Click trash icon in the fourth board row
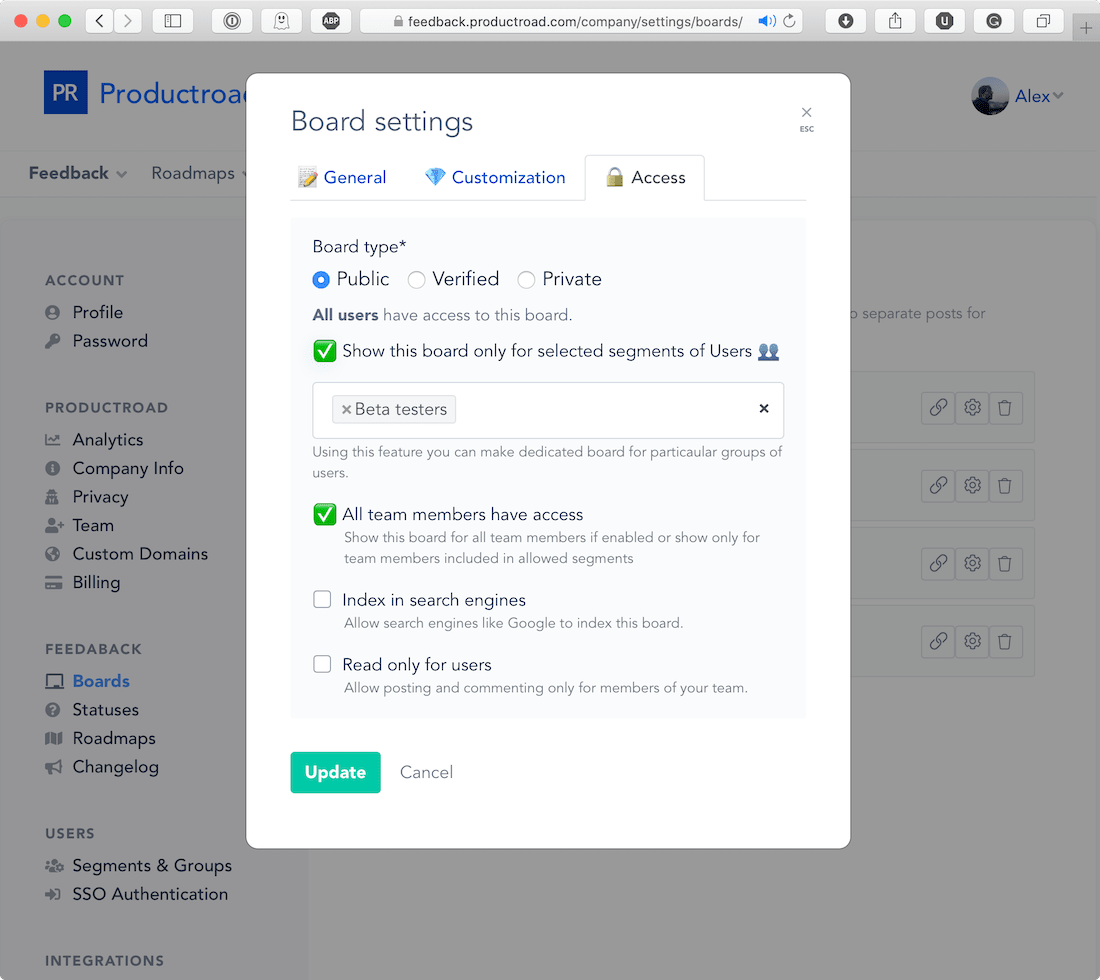Image resolution: width=1100 pixels, height=980 pixels. pos(1005,641)
